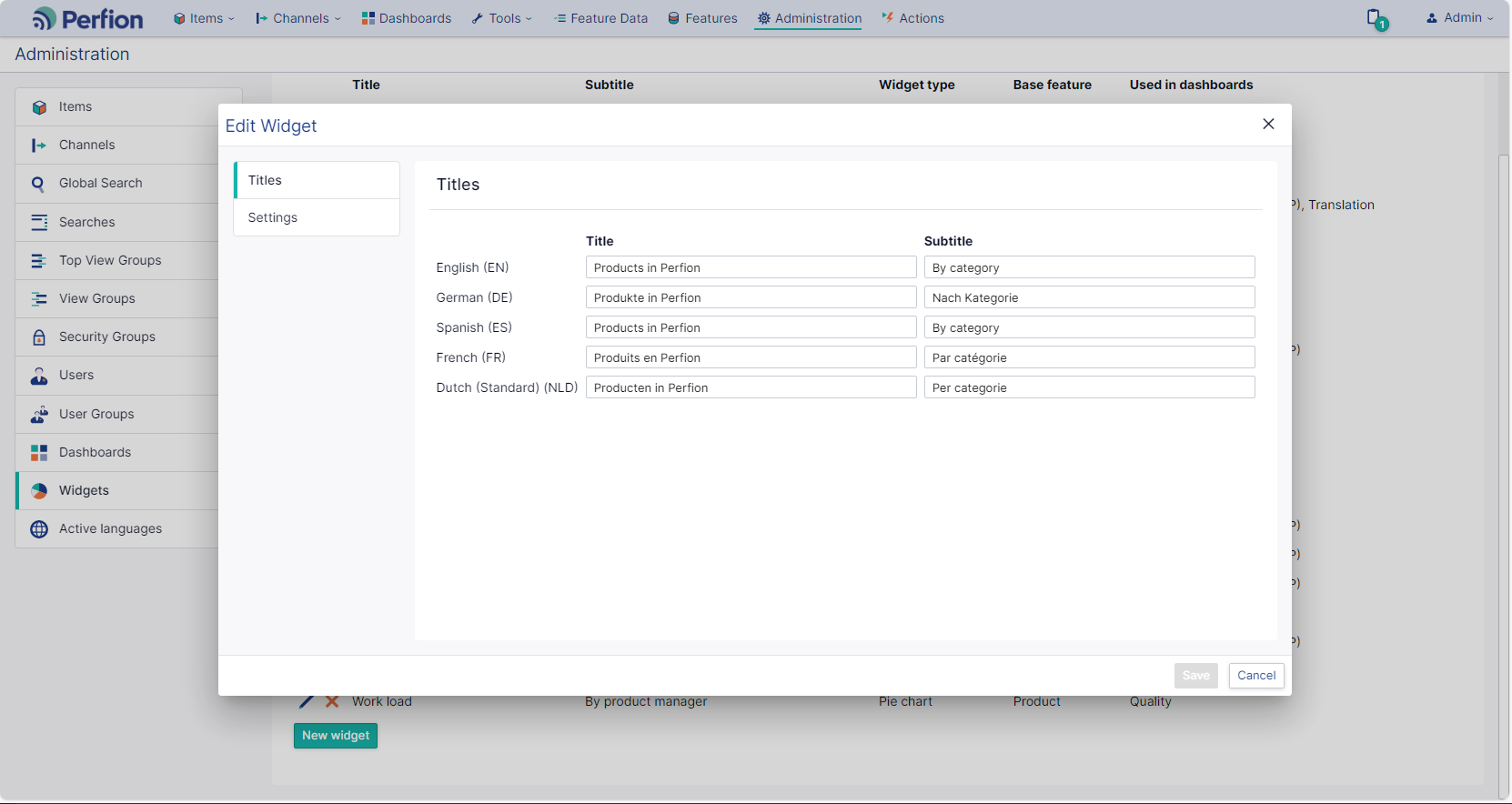Click the French subtitle field 'Par catégorie'
The image size is (1512, 804).
[x=1089, y=357]
